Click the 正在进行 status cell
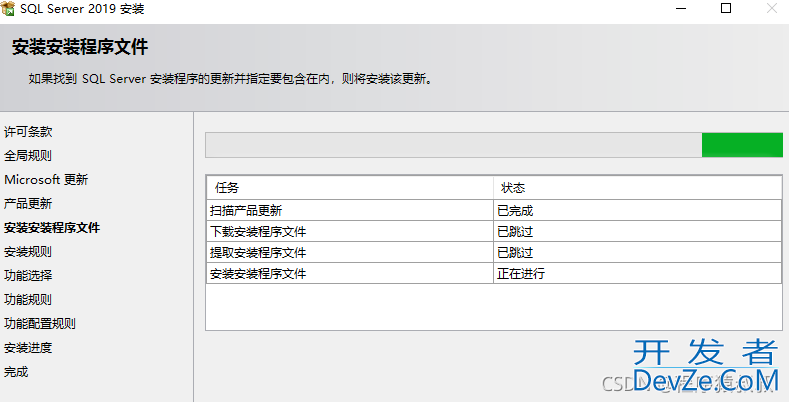Image resolution: width=789 pixels, height=402 pixels. [638, 274]
